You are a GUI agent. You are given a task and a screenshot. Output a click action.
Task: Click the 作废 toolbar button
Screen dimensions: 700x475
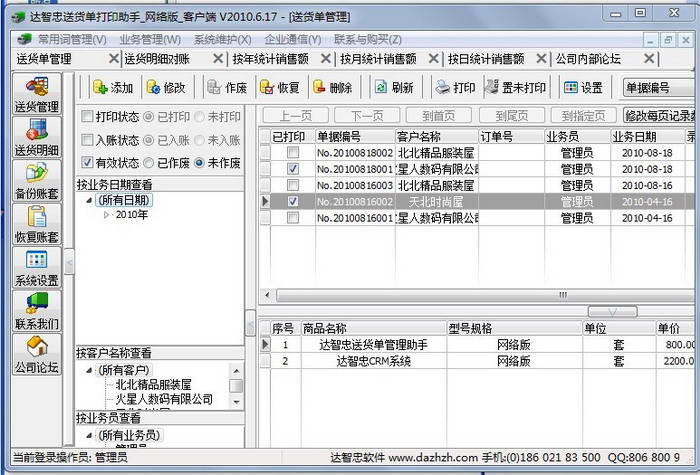[x=227, y=88]
